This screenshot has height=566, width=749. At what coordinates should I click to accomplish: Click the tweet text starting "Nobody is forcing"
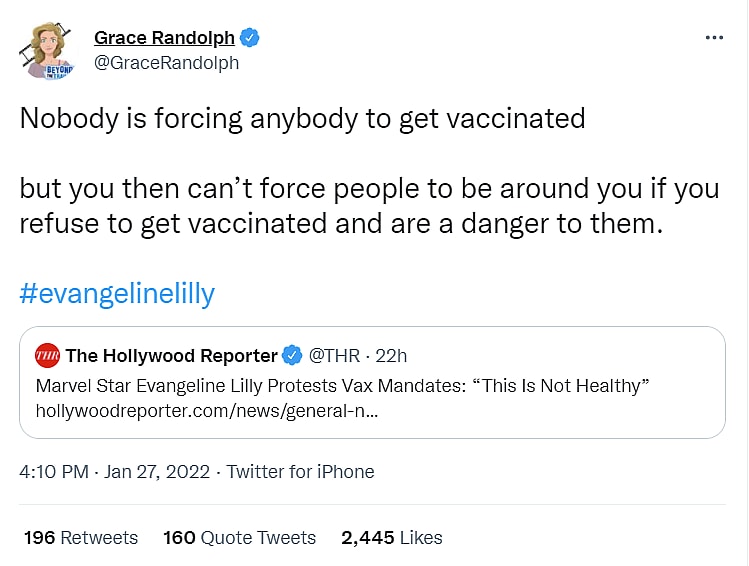pos(302,118)
